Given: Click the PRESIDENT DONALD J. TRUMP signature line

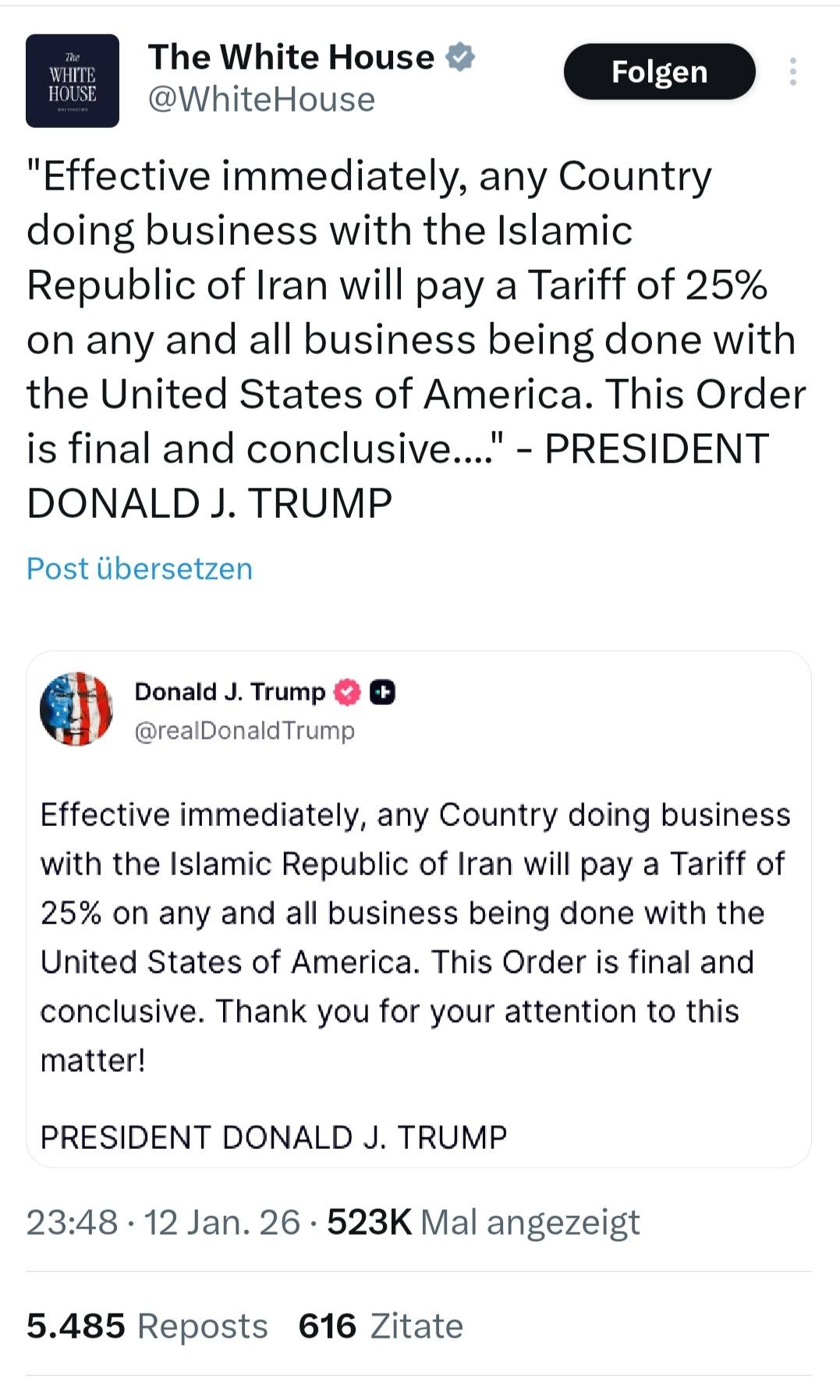Looking at the screenshot, I should pyautogui.click(x=273, y=1137).
